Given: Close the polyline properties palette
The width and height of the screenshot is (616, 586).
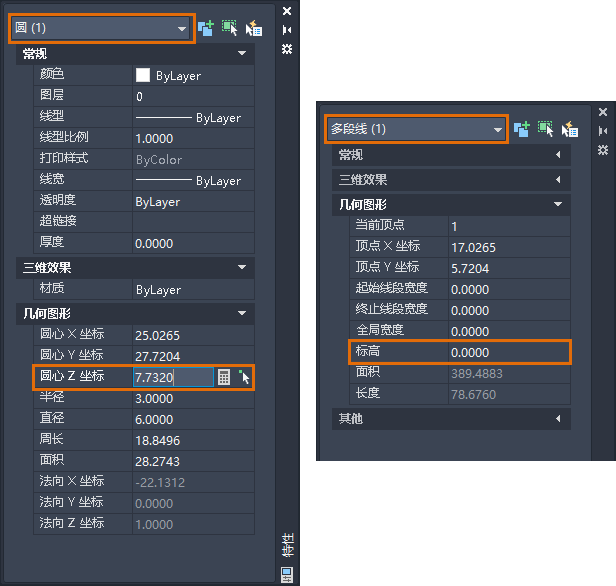Looking at the screenshot, I should tap(603, 112).
